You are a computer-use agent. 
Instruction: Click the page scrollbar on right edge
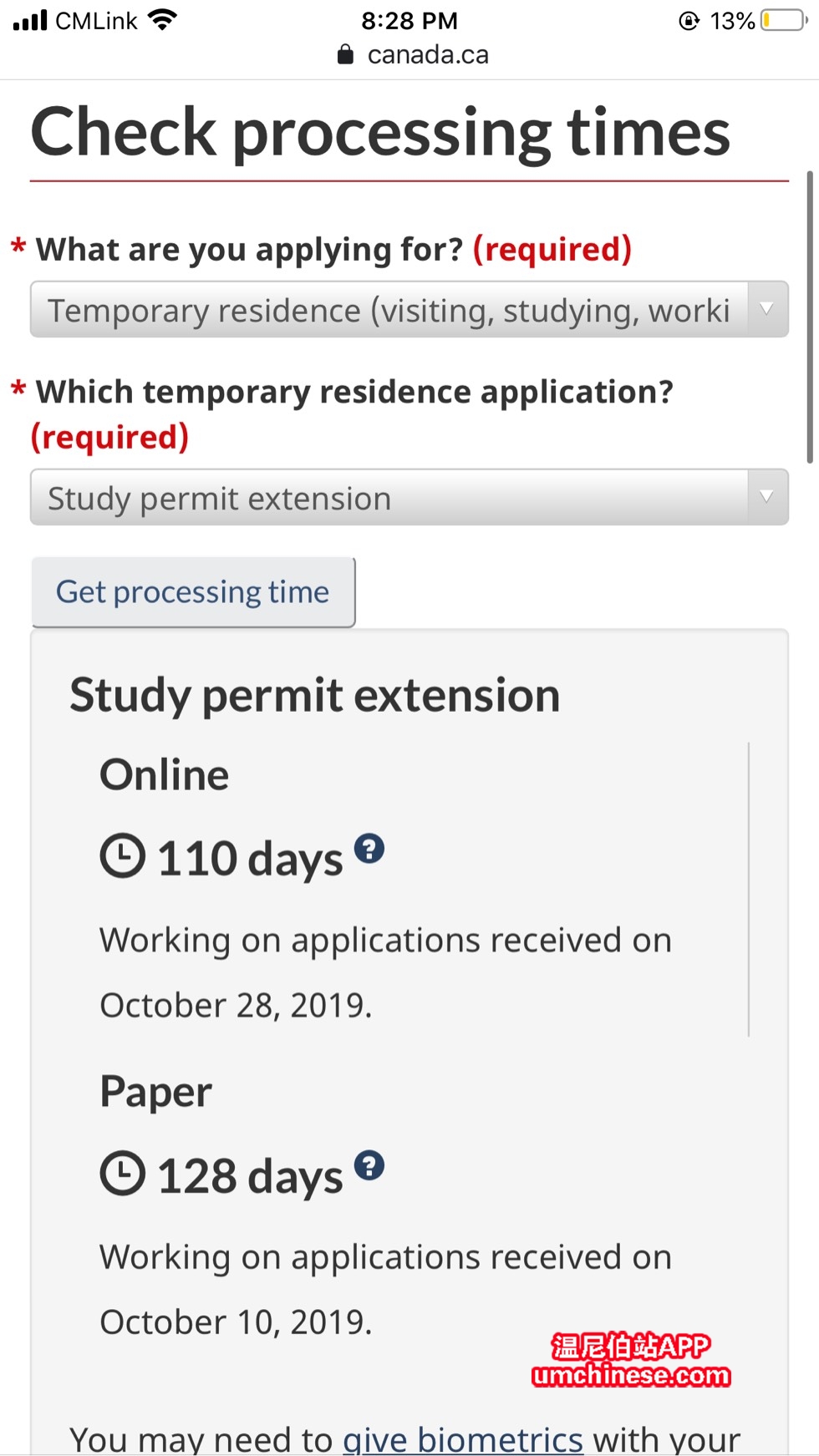[809, 317]
